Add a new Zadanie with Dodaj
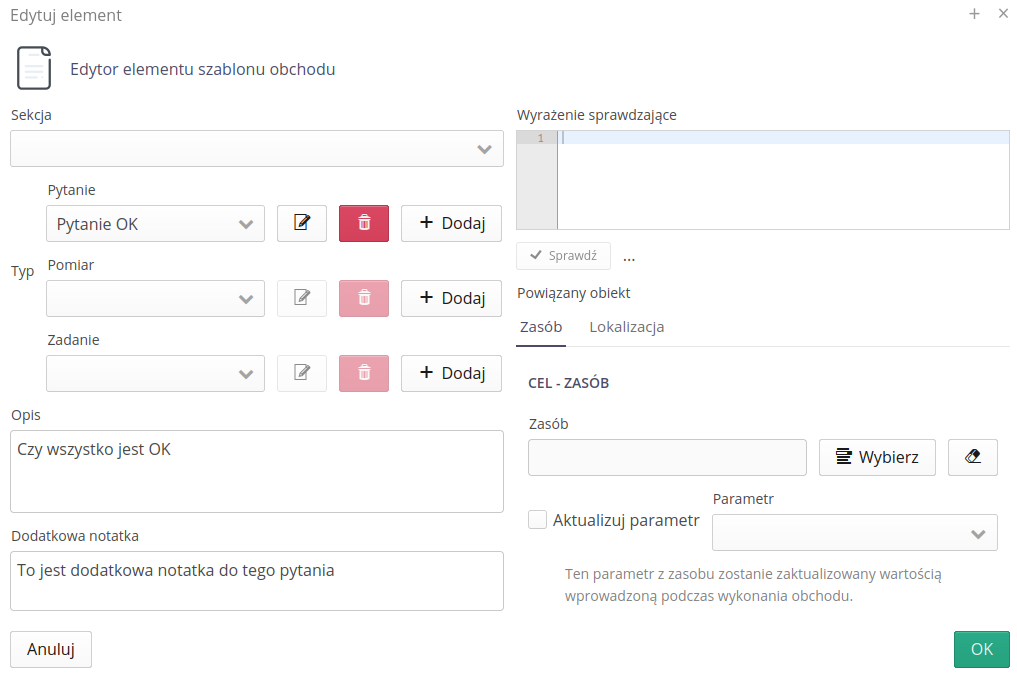Image resolution: width=1017 pixels, height=683 pixels. tap(451, 373)
